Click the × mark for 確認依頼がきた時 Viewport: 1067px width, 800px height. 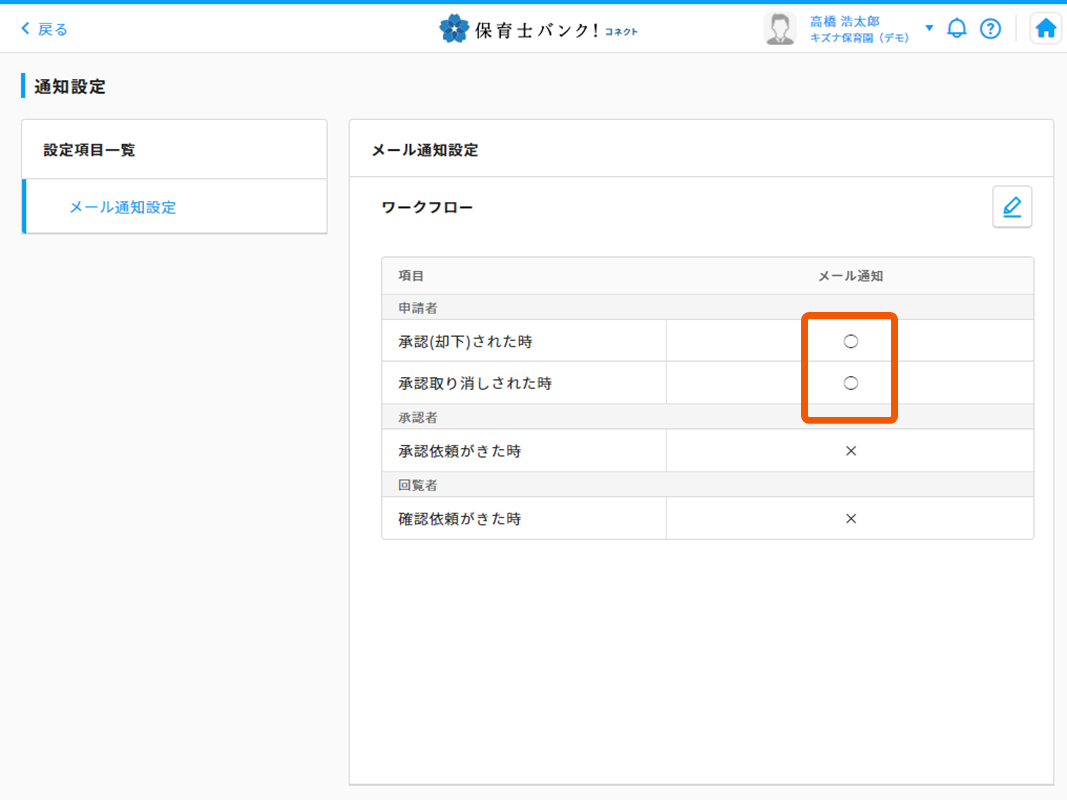851,519
